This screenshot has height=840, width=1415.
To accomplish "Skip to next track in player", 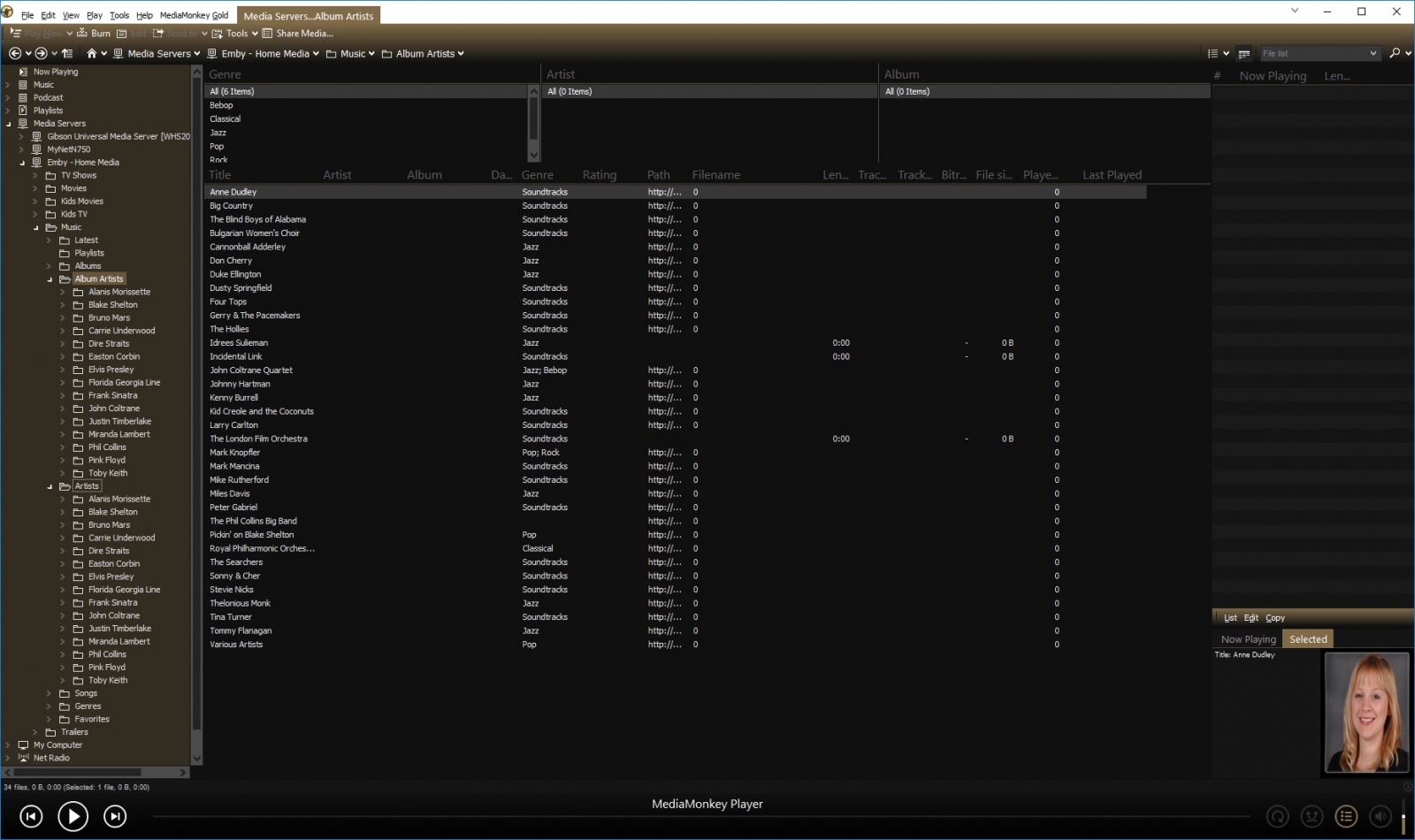I will (115, 816).
